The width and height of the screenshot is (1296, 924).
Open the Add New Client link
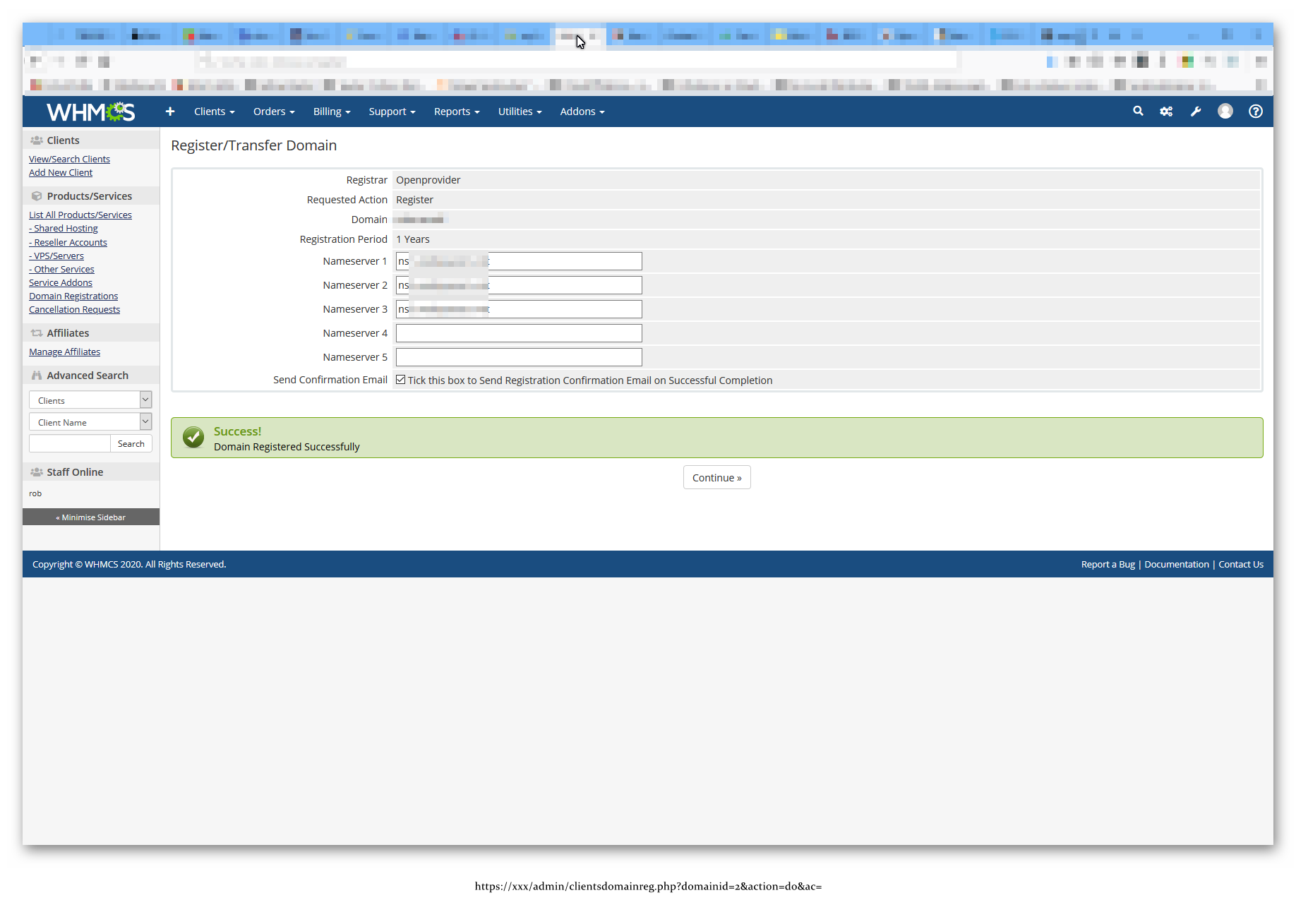point(60,172)
